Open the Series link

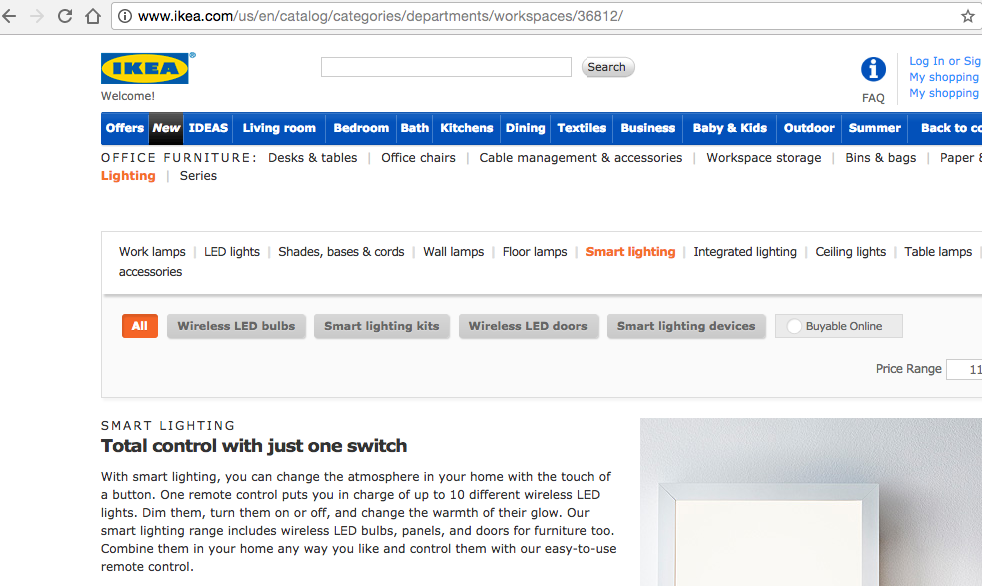click(198, 176)
